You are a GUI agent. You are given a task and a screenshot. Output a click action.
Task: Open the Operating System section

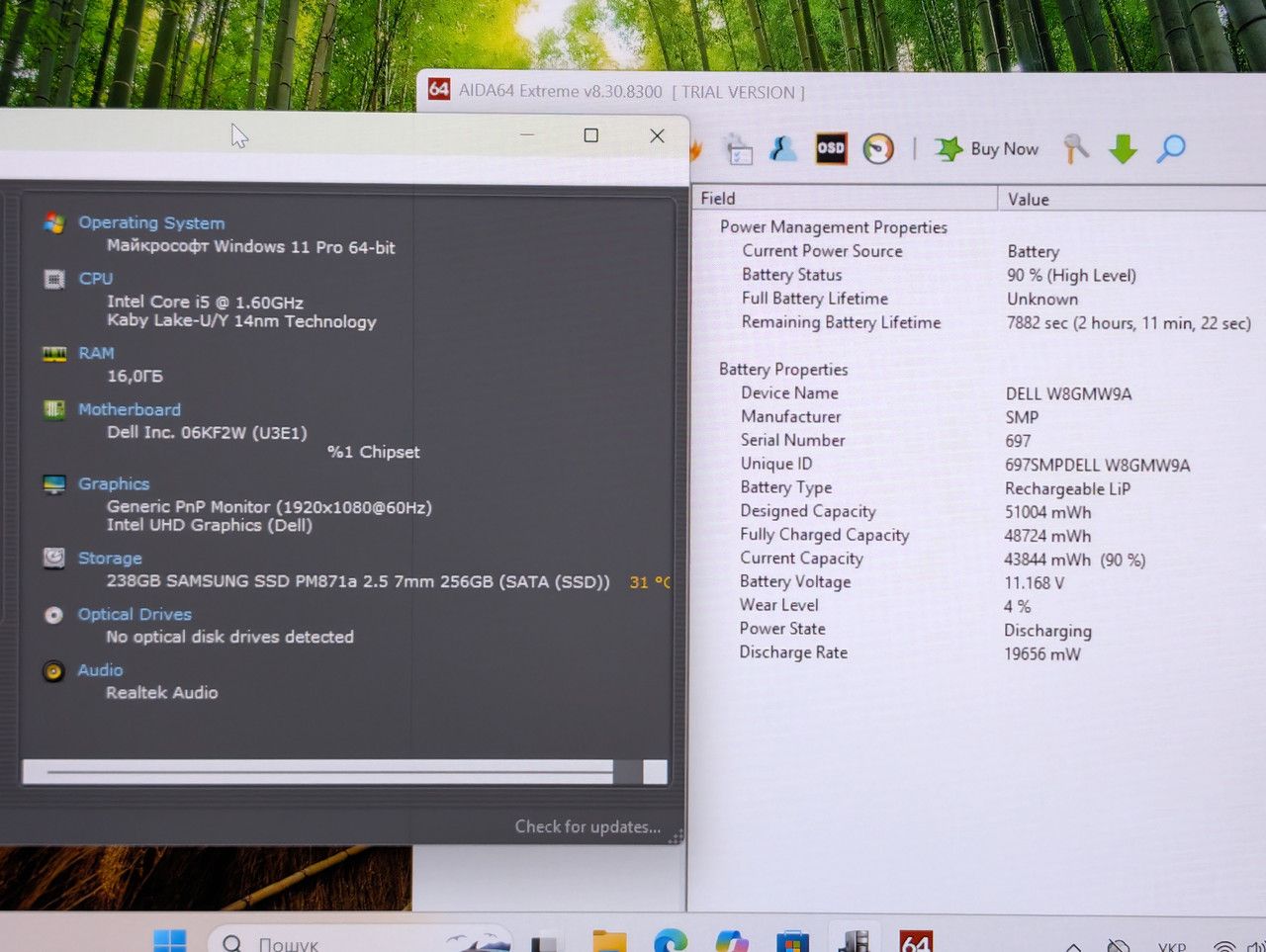click(x=151, y=223)
